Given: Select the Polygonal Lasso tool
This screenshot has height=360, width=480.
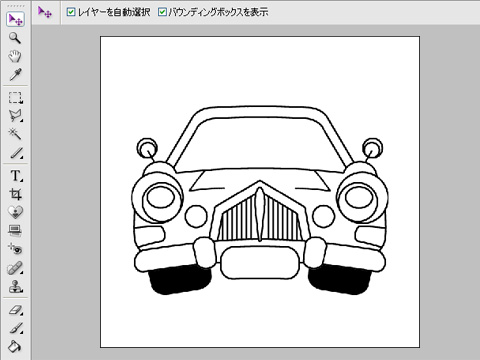Looking at the screenshot, I should pyautogui.click(x=15, y=116).
